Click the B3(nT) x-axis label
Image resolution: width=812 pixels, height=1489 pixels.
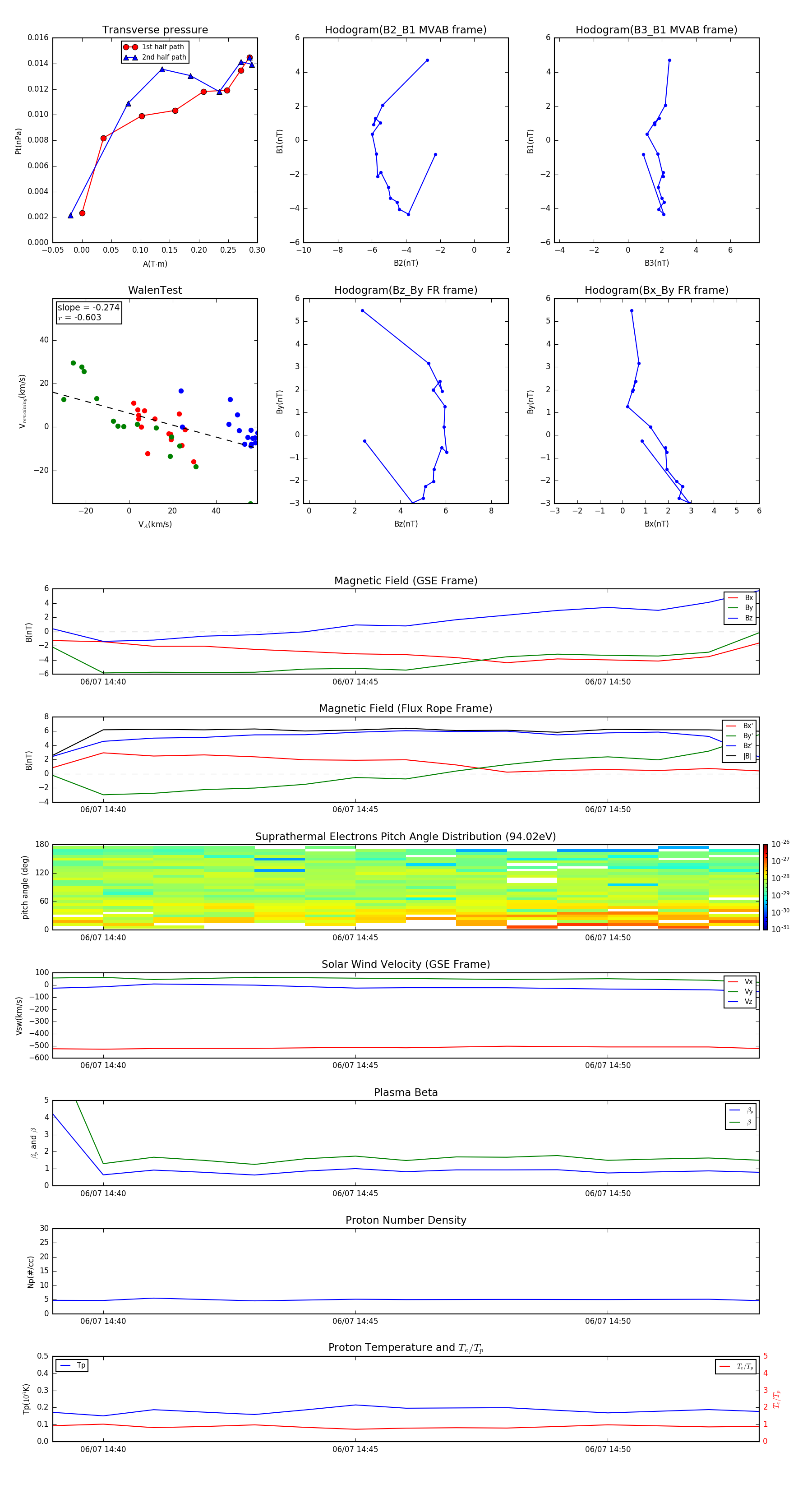click(656, 264)
